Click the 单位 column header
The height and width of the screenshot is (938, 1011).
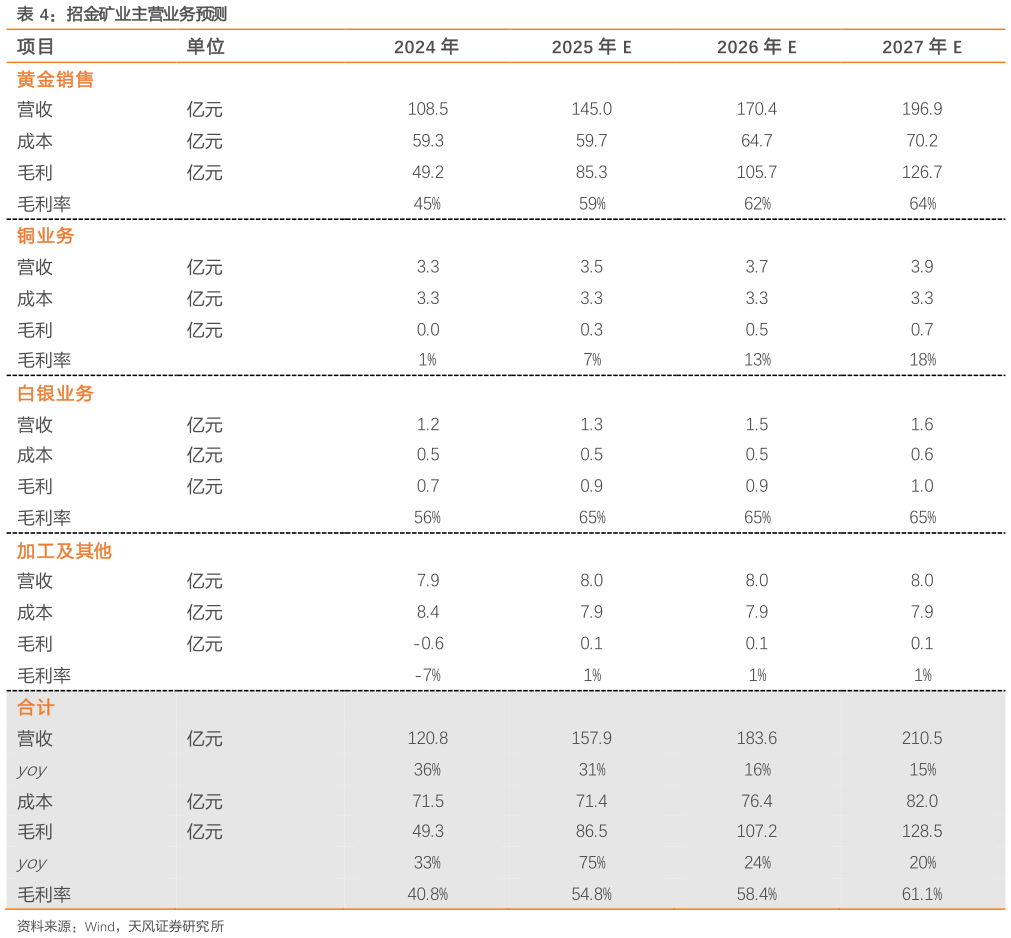[205, 47]
